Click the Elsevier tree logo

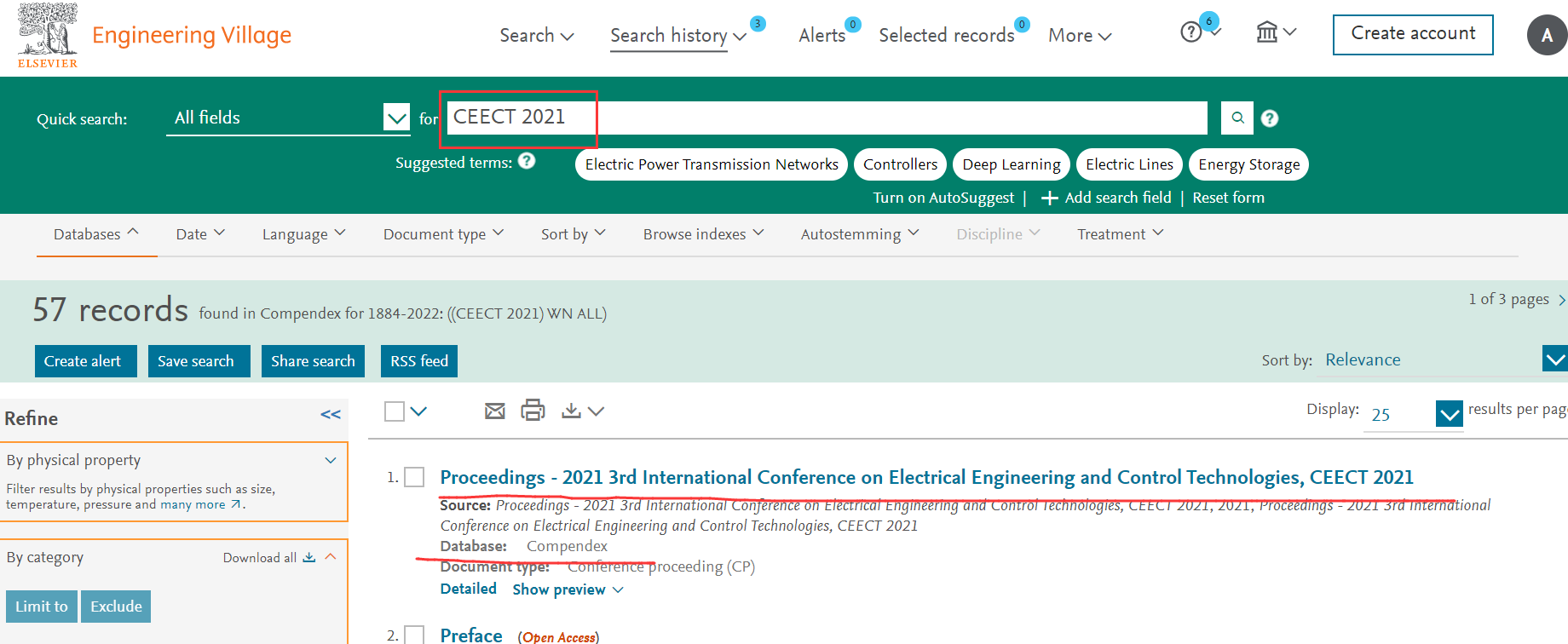48,35
